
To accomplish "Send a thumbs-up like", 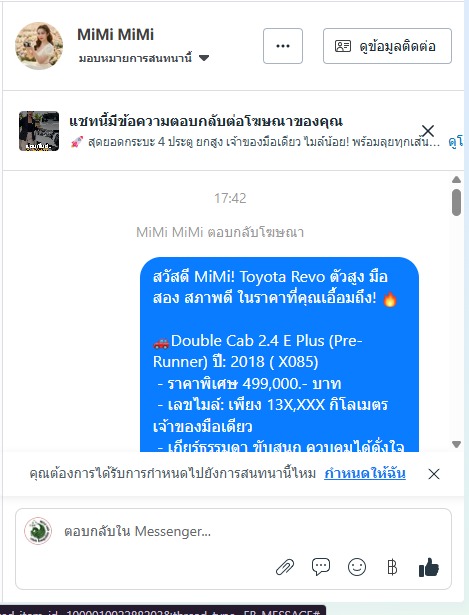I will click(x=429, y=567).
